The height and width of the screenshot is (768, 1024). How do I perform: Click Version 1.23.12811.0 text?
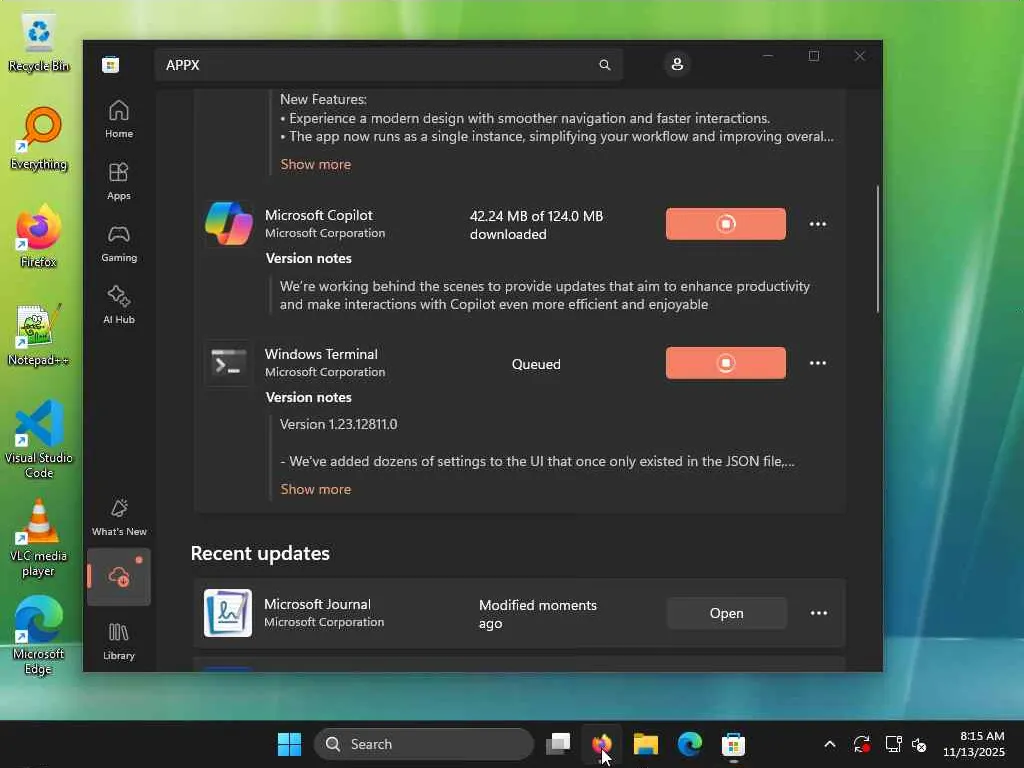(338, 424)
